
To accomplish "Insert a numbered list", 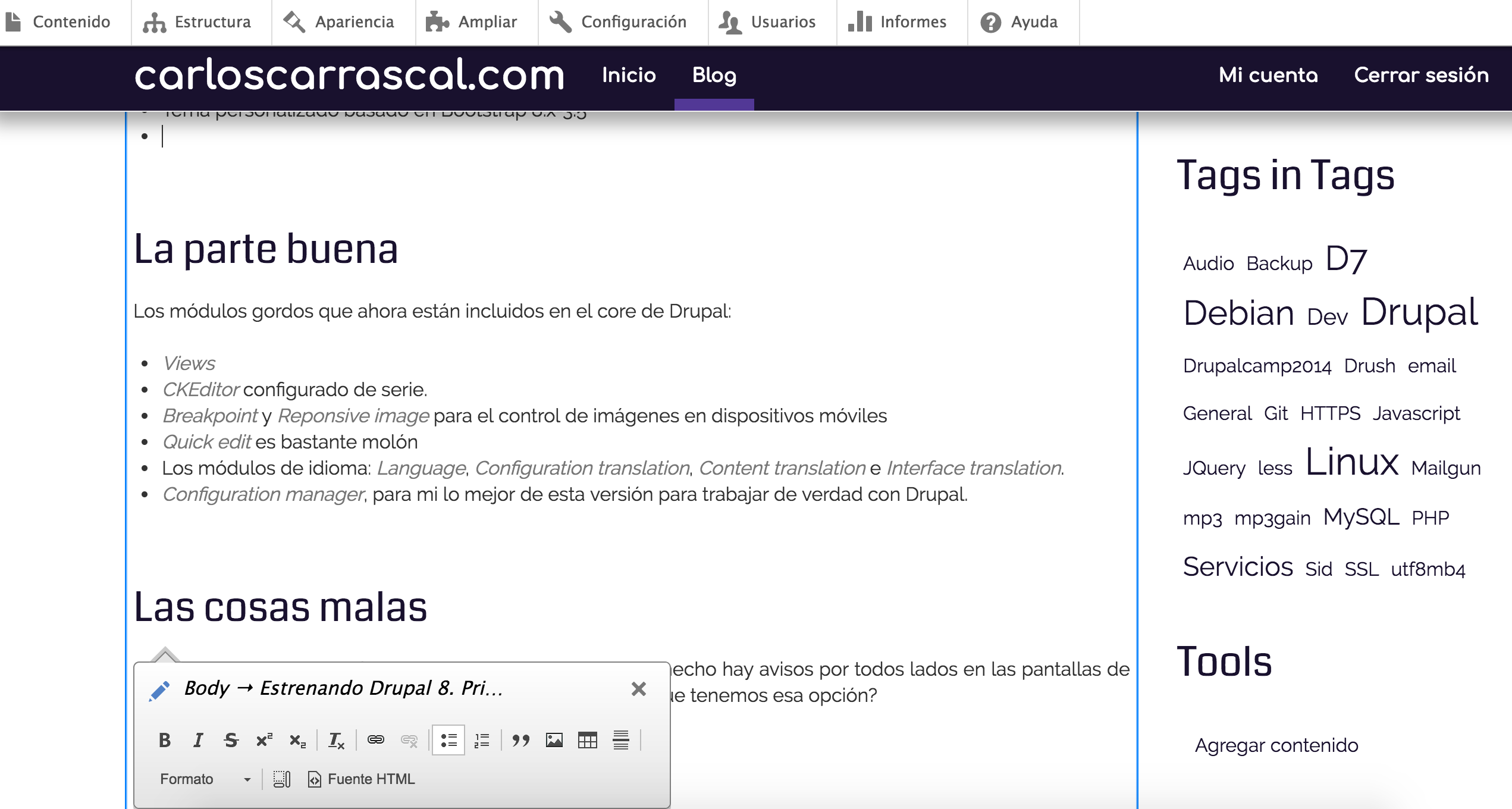I will pos(482,740).
